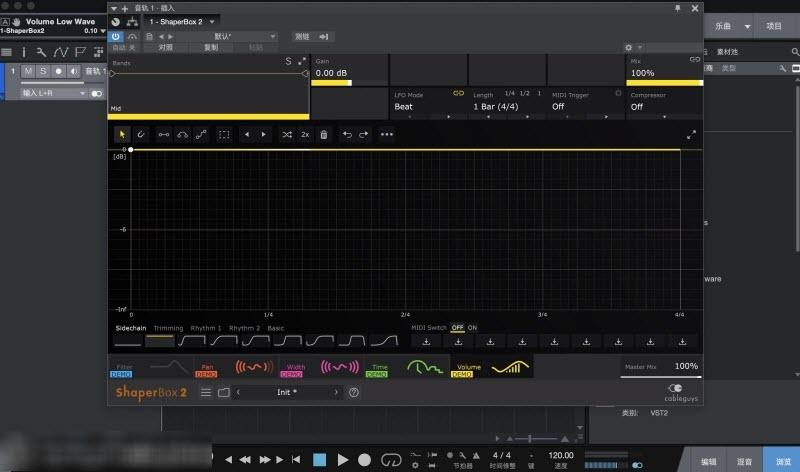Switch to Basic wave presets tab
Screen dimensions: 800x472
pyautogui.click(x=276, y=328)
